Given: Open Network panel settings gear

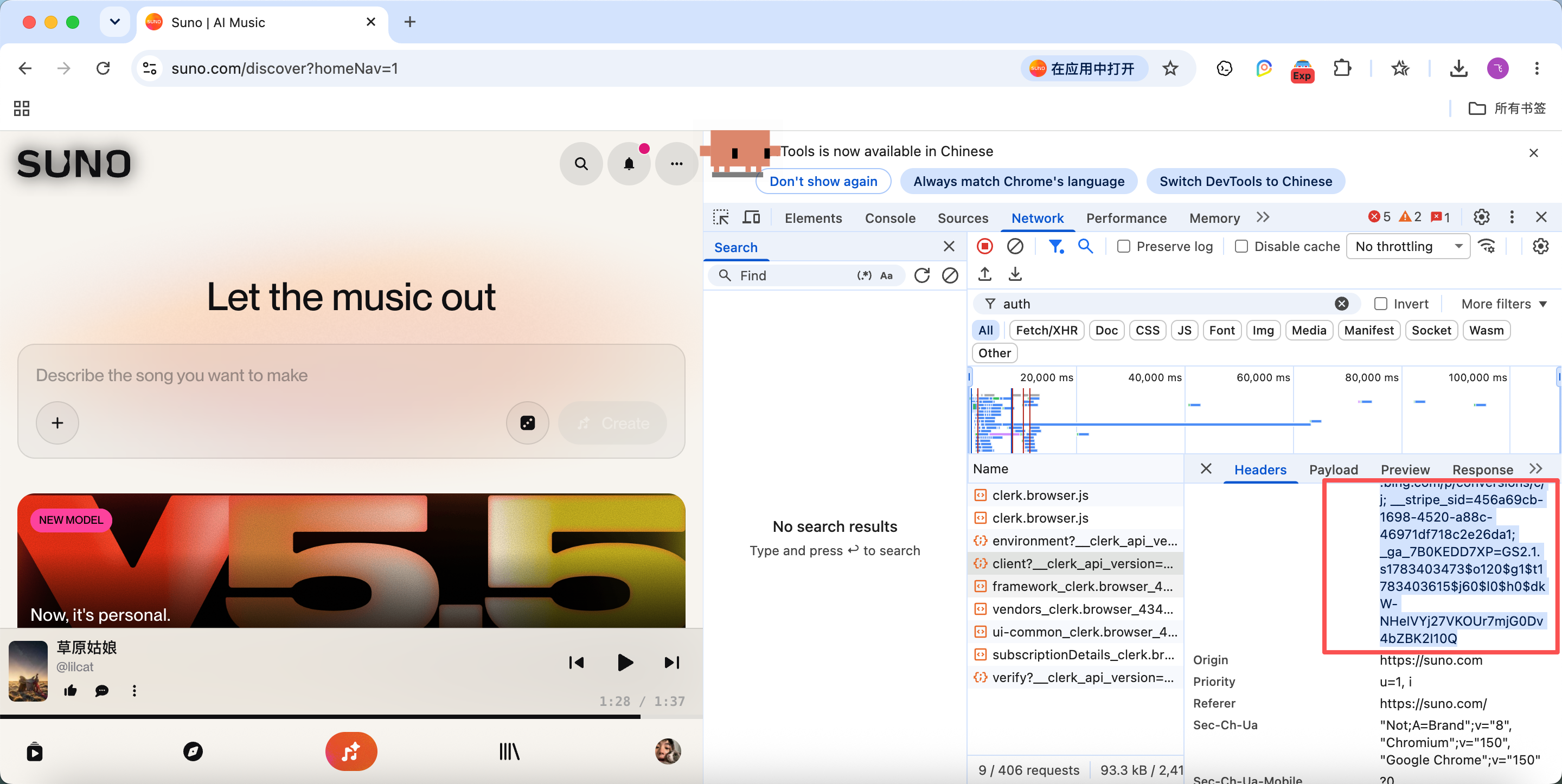Looking at the screenshot, I should pyautogui.click(x=1540, y=246).
